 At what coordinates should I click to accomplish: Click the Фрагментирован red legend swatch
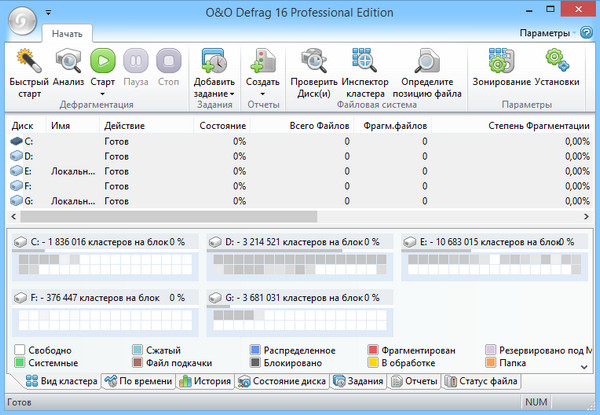[373, 350]
